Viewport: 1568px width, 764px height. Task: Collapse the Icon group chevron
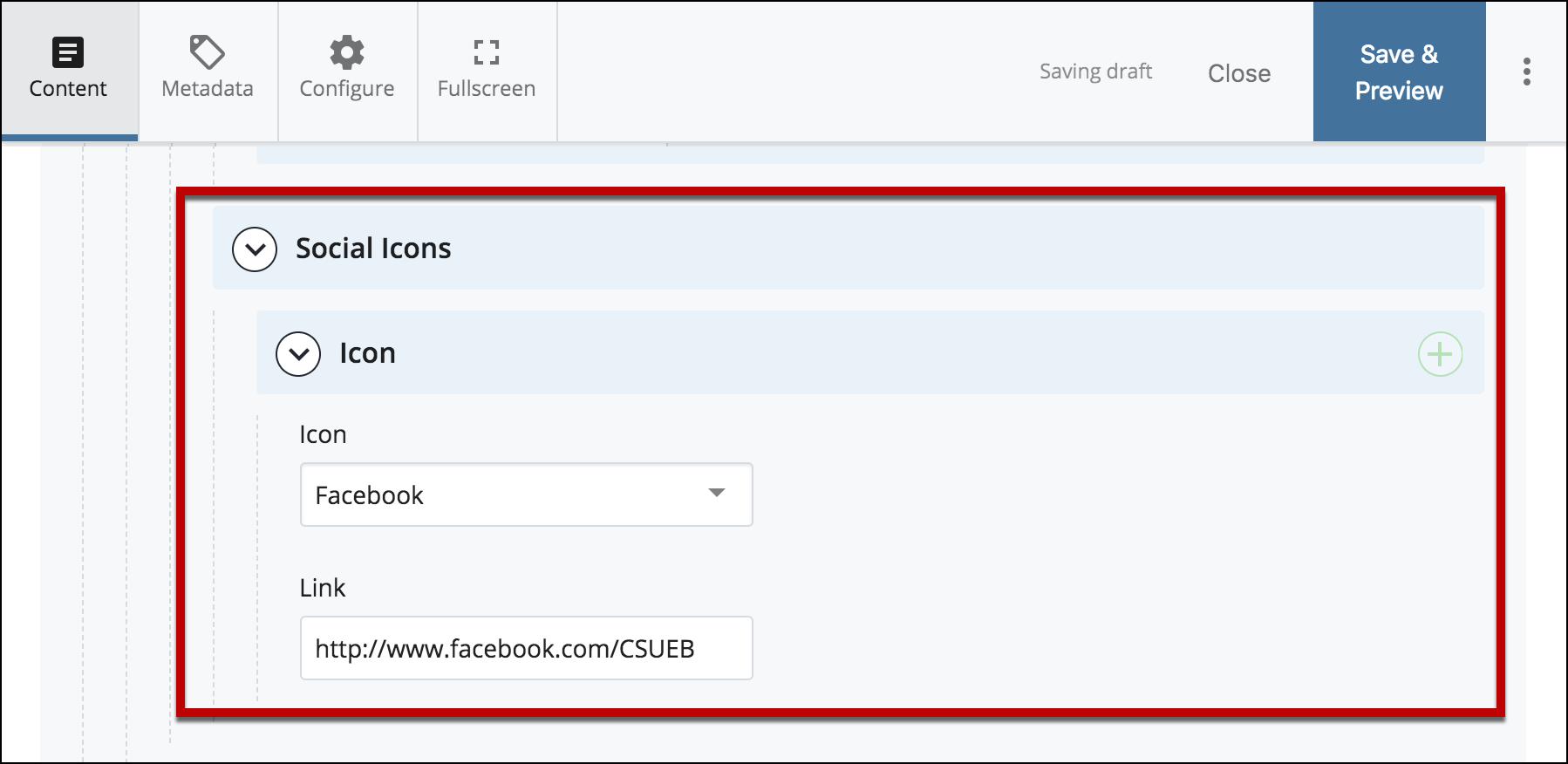[x=298, y=354]
